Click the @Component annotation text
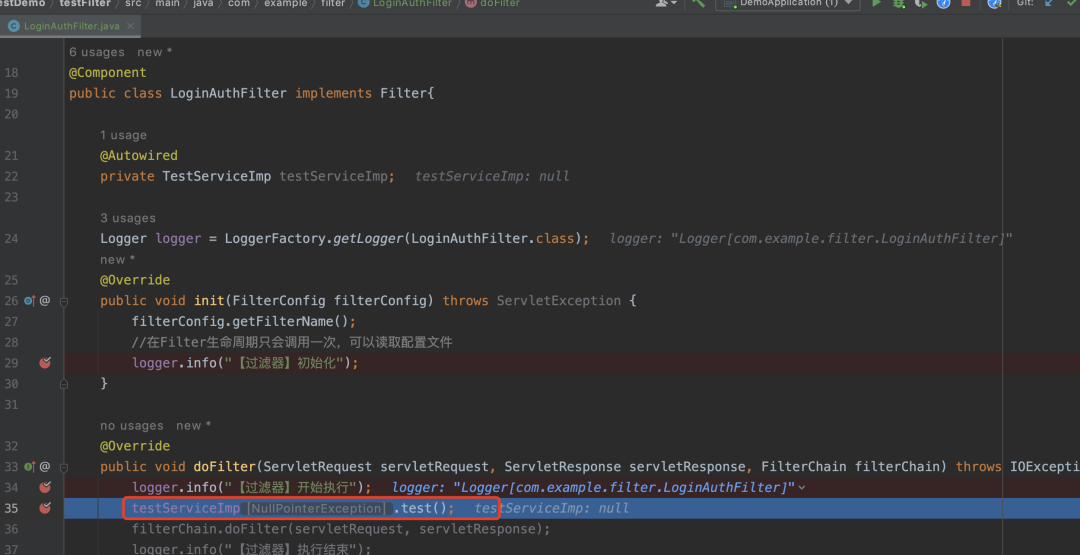Screen dimensions: 1080x555 tap(107, 73)
